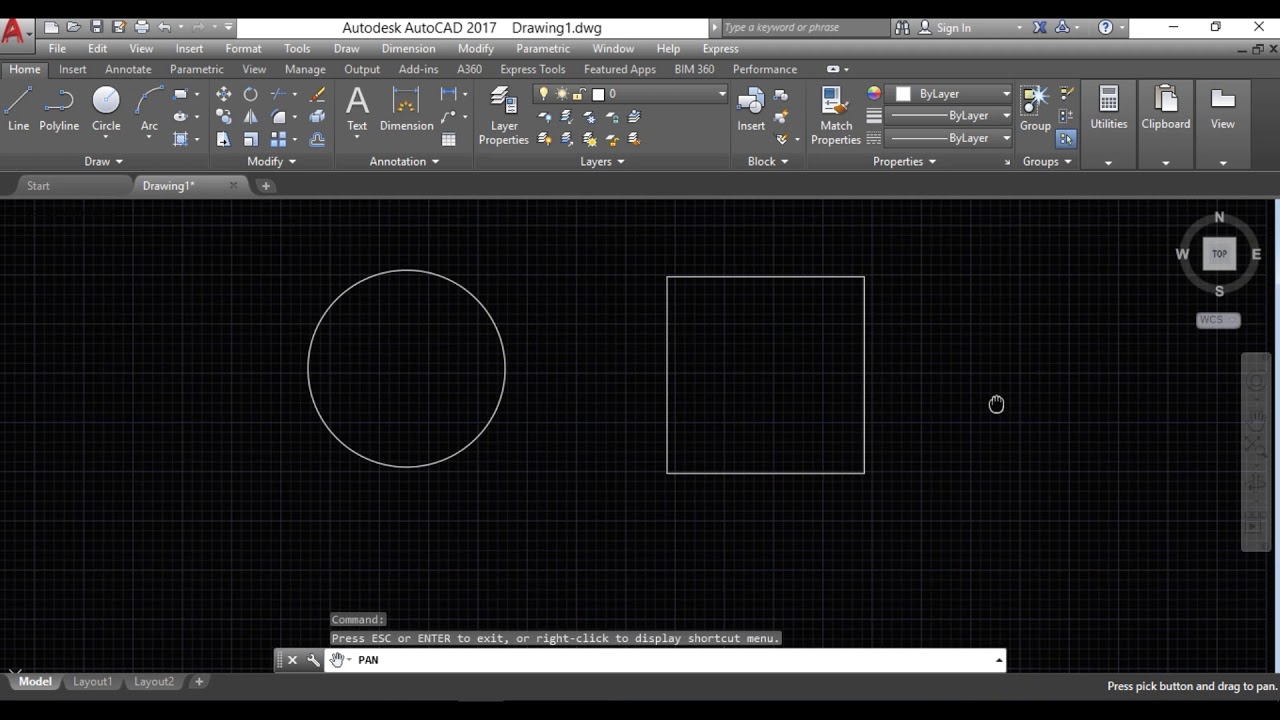Click the Copy tool icon
Image resolution: width=1280 pixels, height=720 pixels.
click(x=223, y=117)
